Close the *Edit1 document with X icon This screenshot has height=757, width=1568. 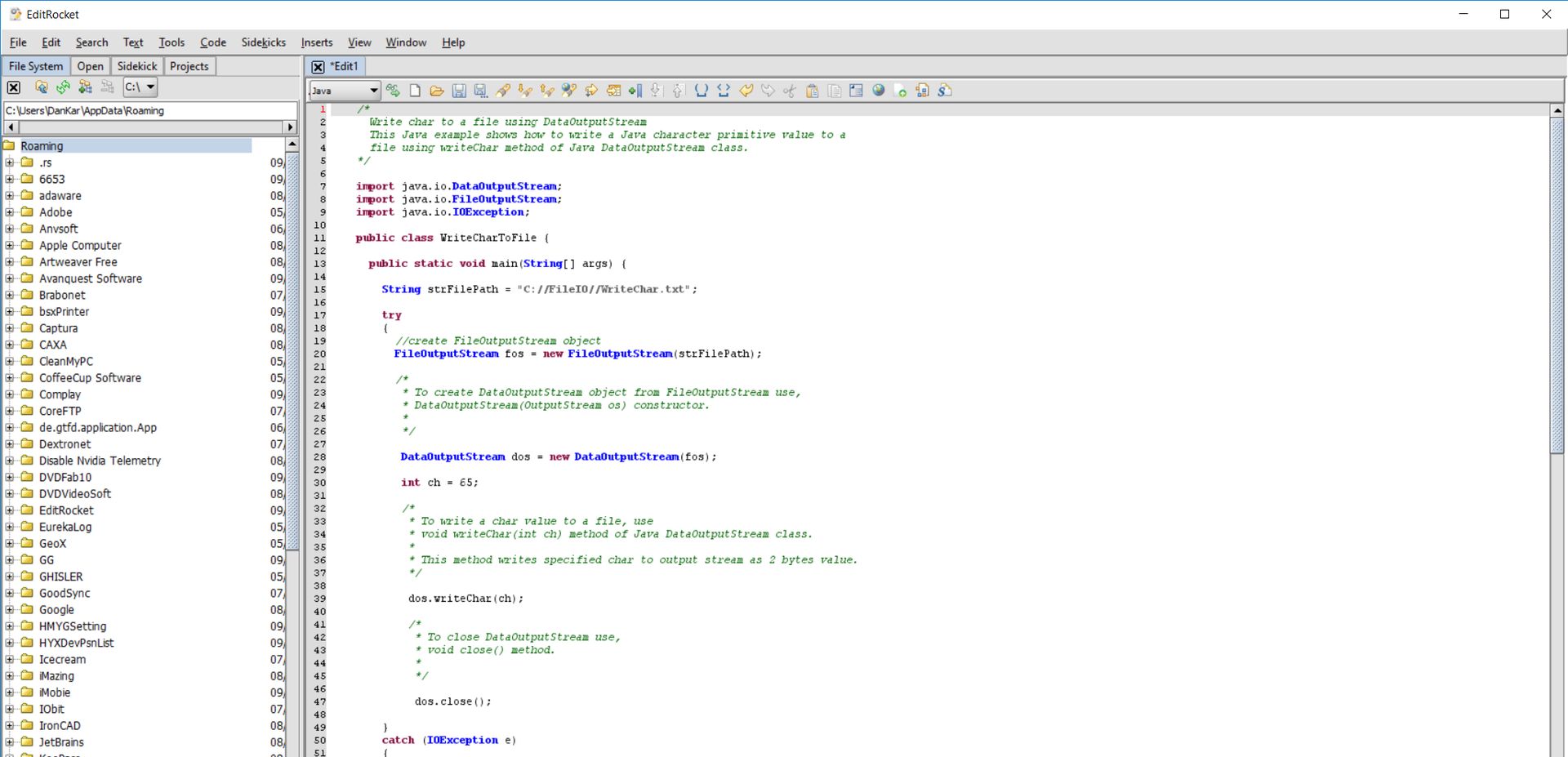coord(318,67)
